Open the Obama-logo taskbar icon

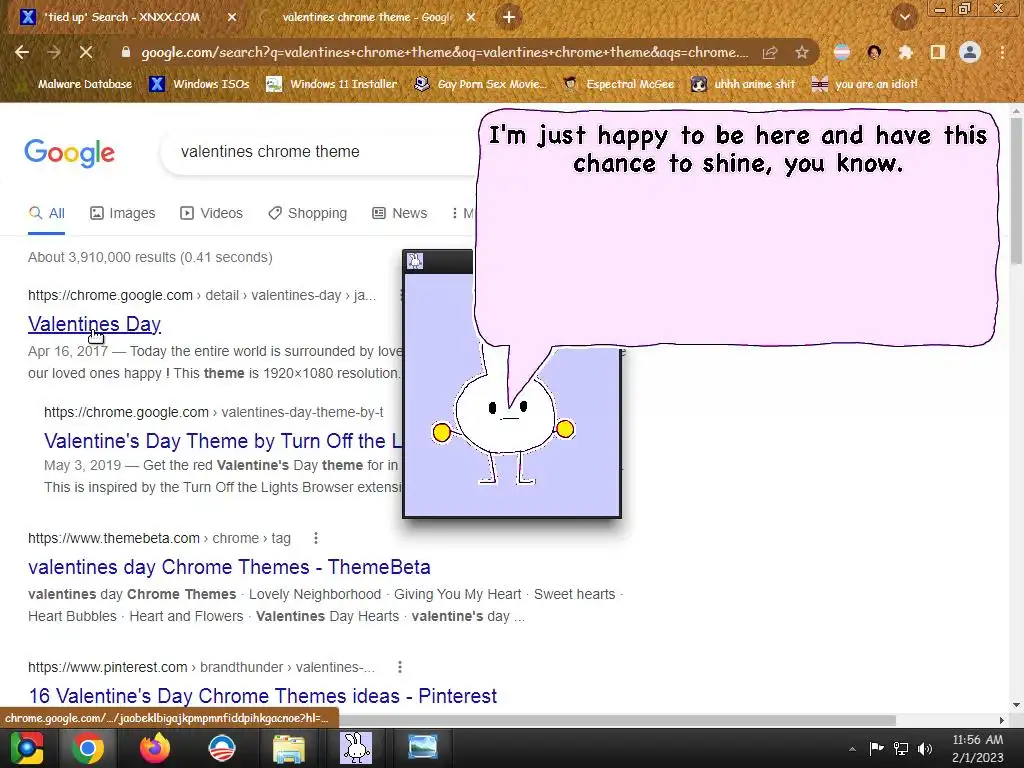(x=221, y=748)
